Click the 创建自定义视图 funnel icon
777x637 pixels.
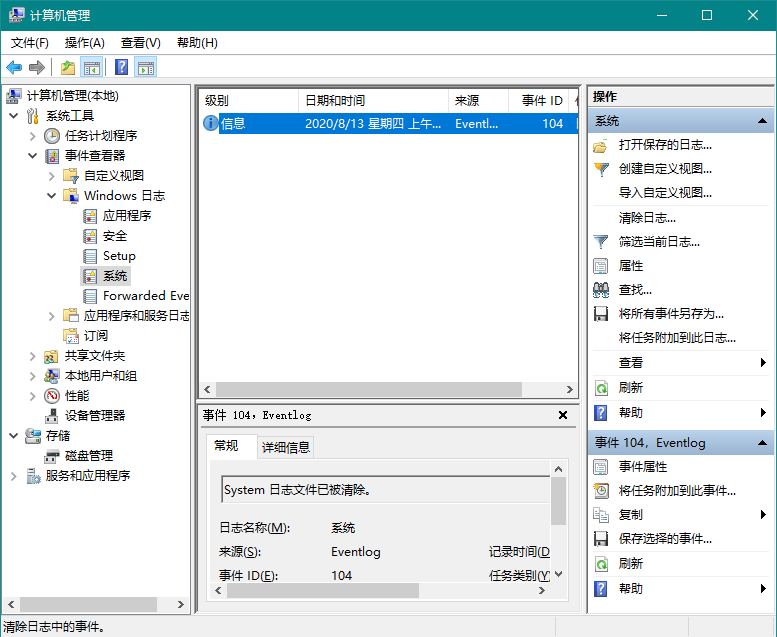point(601,170)
